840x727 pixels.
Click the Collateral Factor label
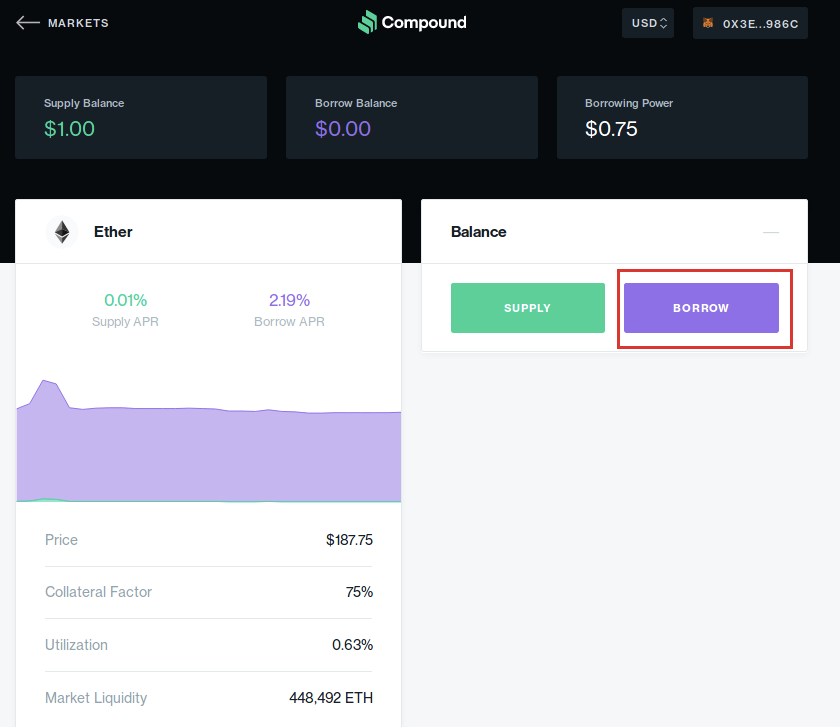click(99, 592)
